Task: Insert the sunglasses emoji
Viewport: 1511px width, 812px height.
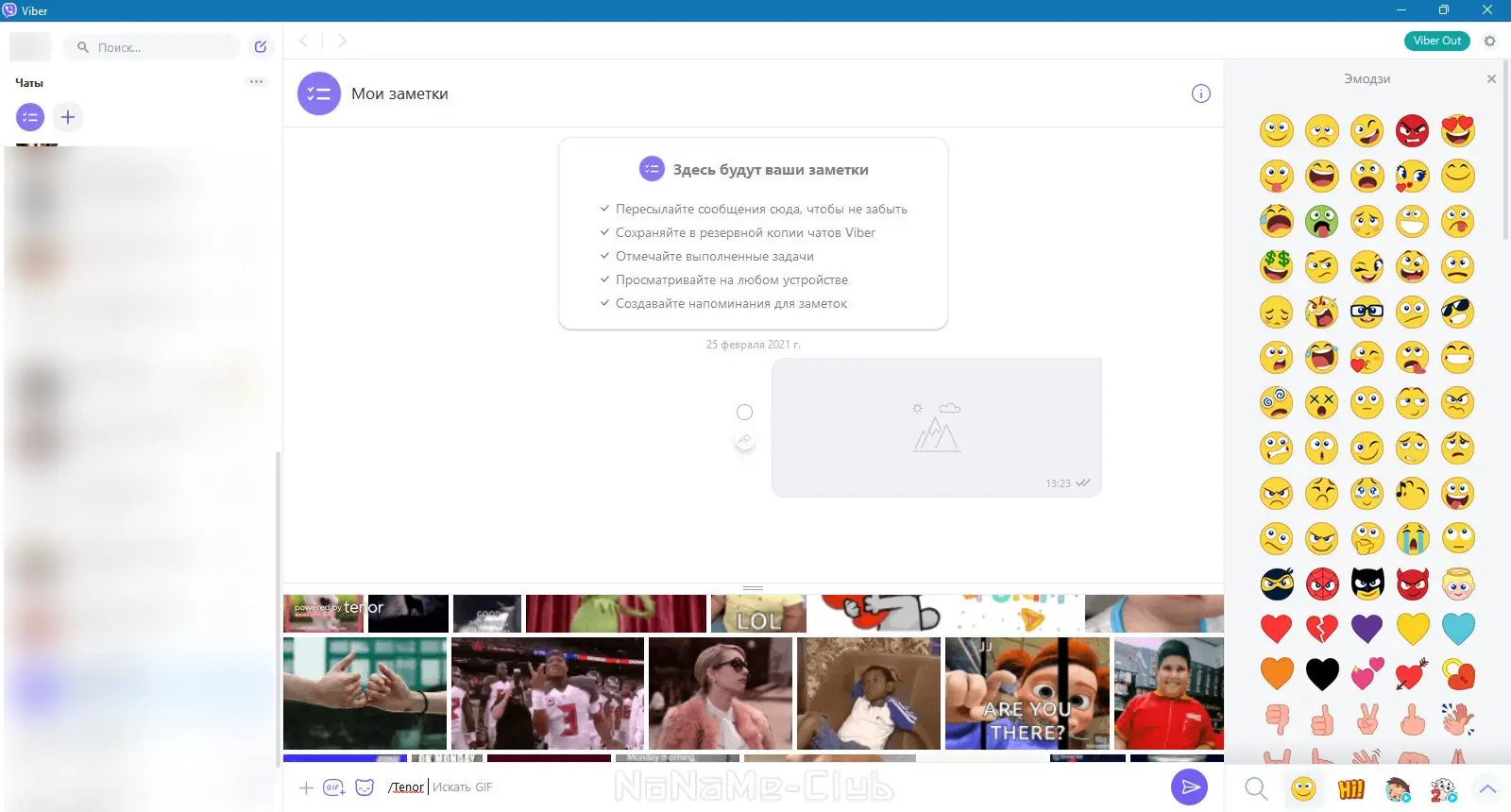Action: pyautogui.click(x=1458, y=312)
